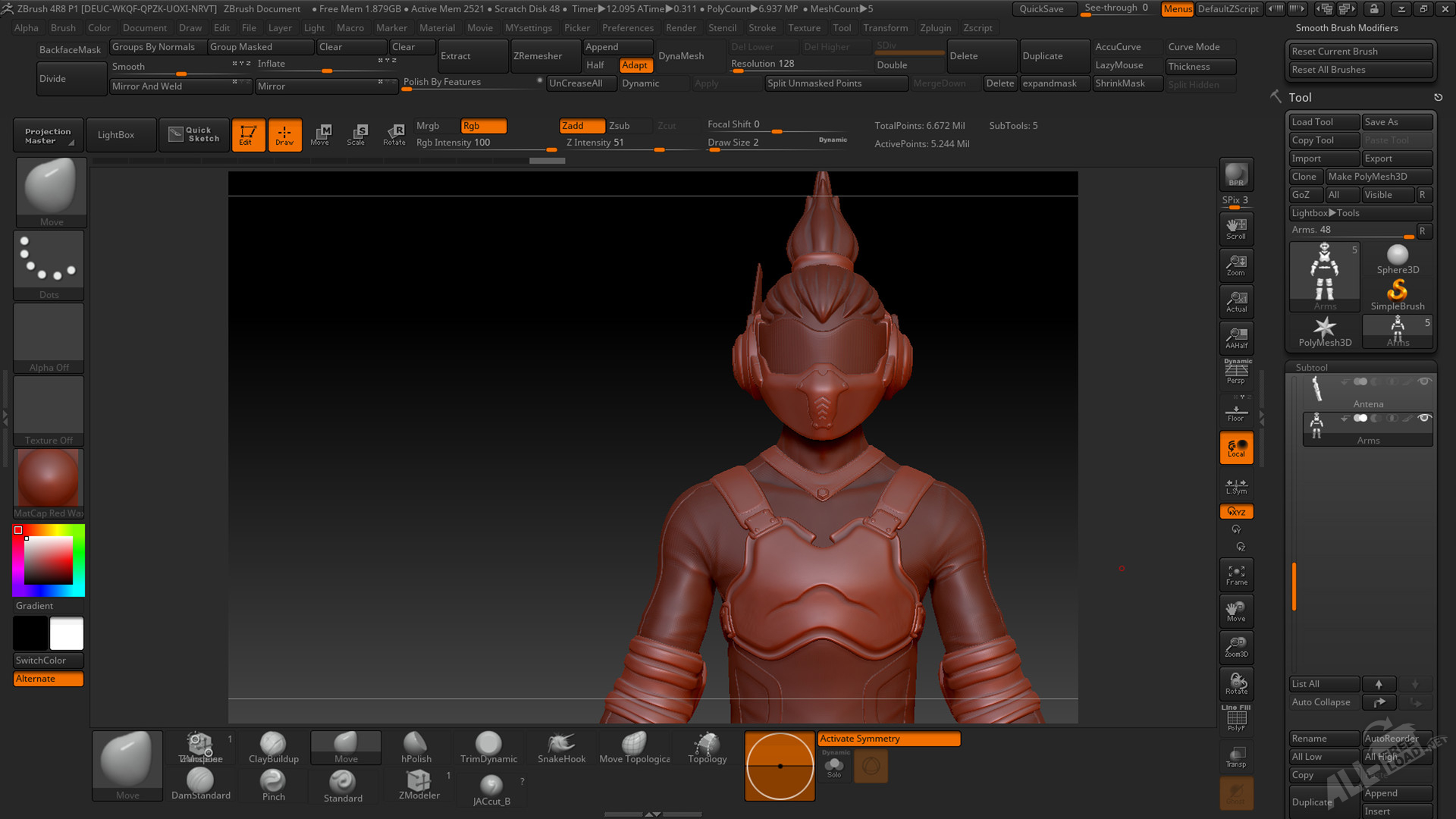
Task: Click the BPR render icon
Action: [x=1236, y=175]
